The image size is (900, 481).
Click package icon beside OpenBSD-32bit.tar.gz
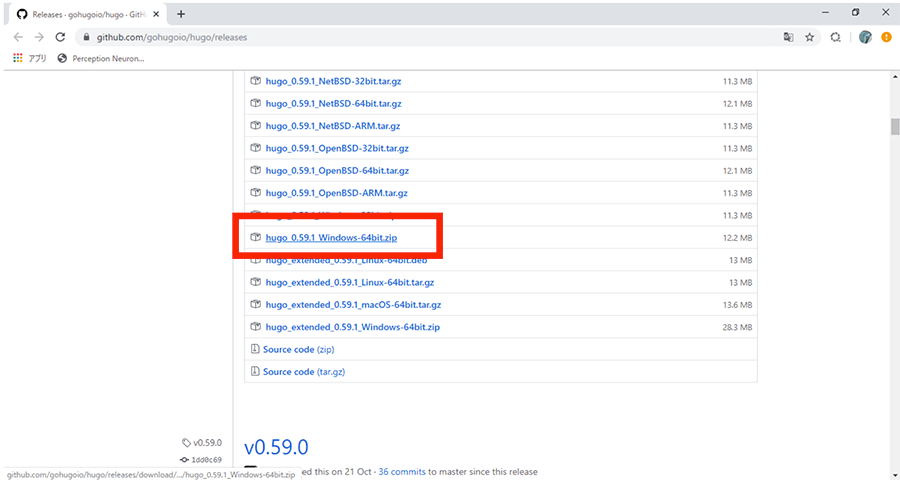255,148
